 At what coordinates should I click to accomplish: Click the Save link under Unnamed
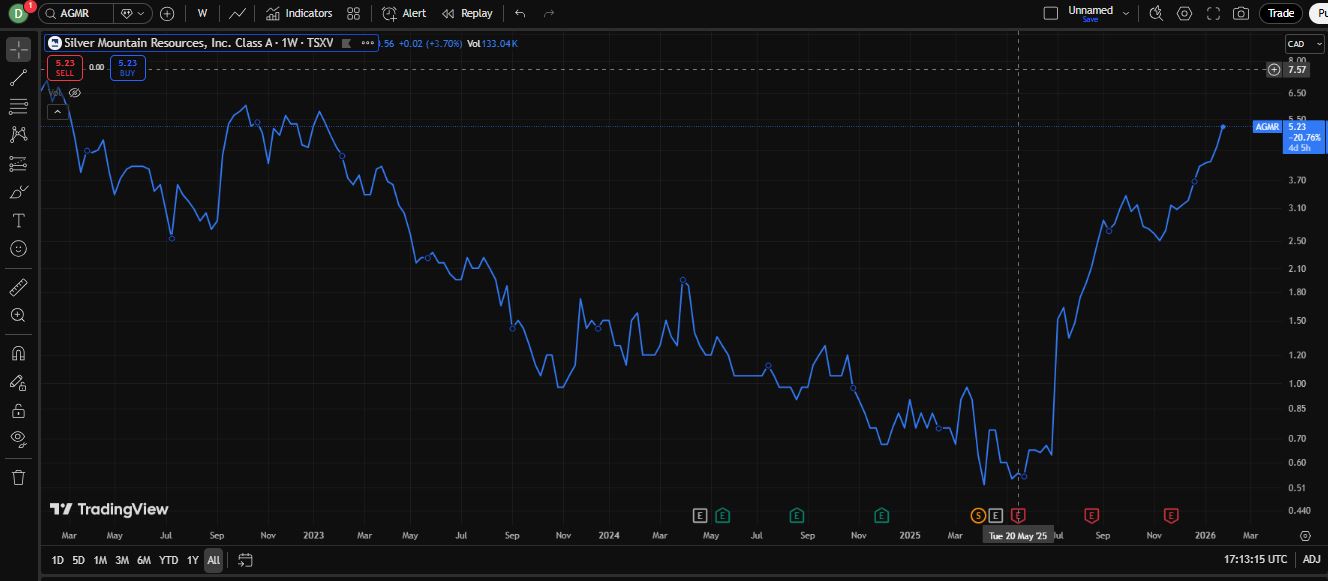pyautogui.click(x=1090, y=19)
